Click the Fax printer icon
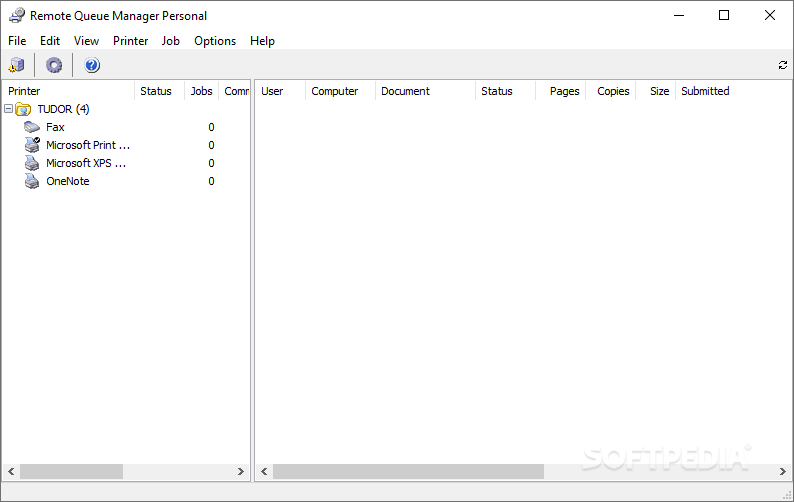The image size is (794, 502). click(32, 127)
